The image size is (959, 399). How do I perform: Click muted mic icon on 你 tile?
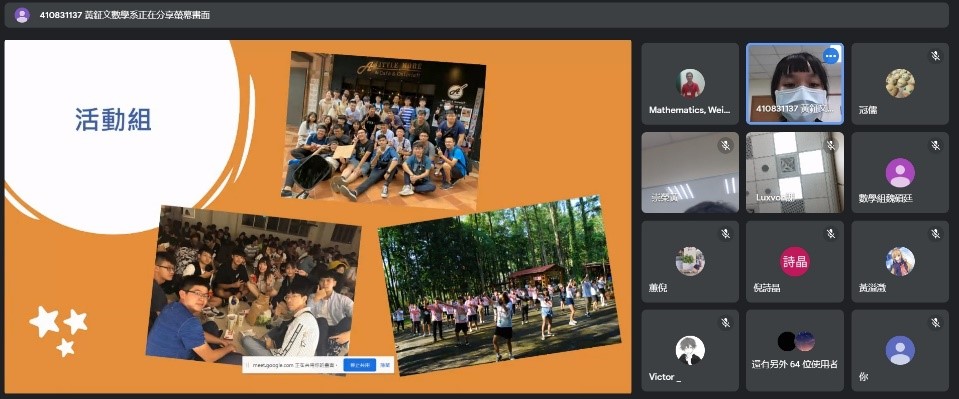(x=935, y=323)
